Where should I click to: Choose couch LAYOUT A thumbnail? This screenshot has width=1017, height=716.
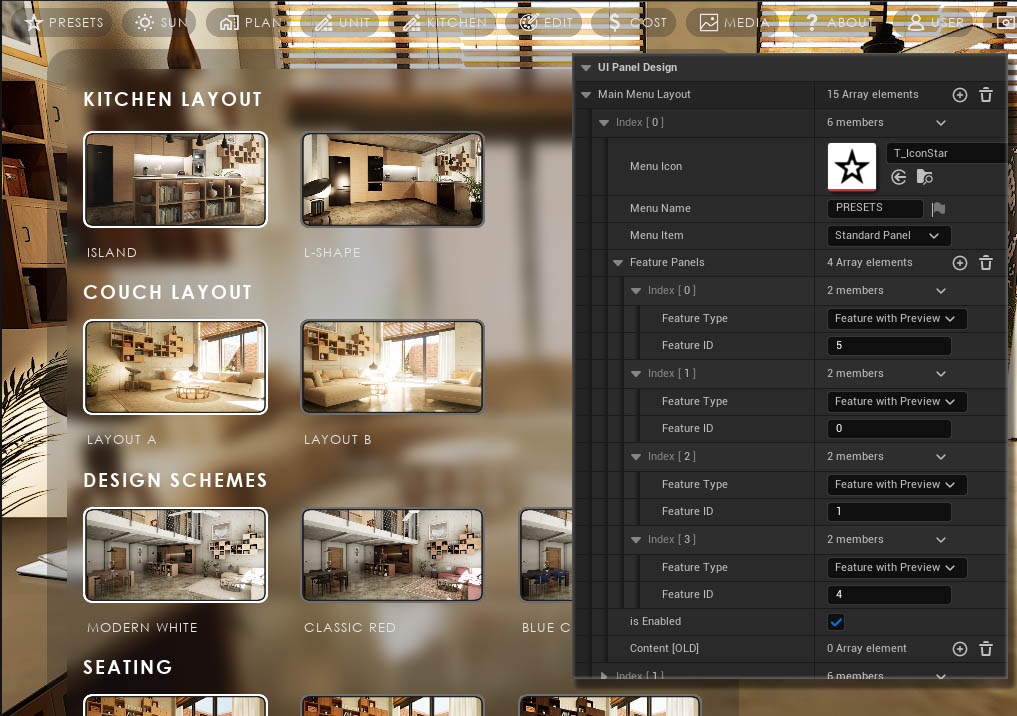pyautogui.click(x=175, y=367)
